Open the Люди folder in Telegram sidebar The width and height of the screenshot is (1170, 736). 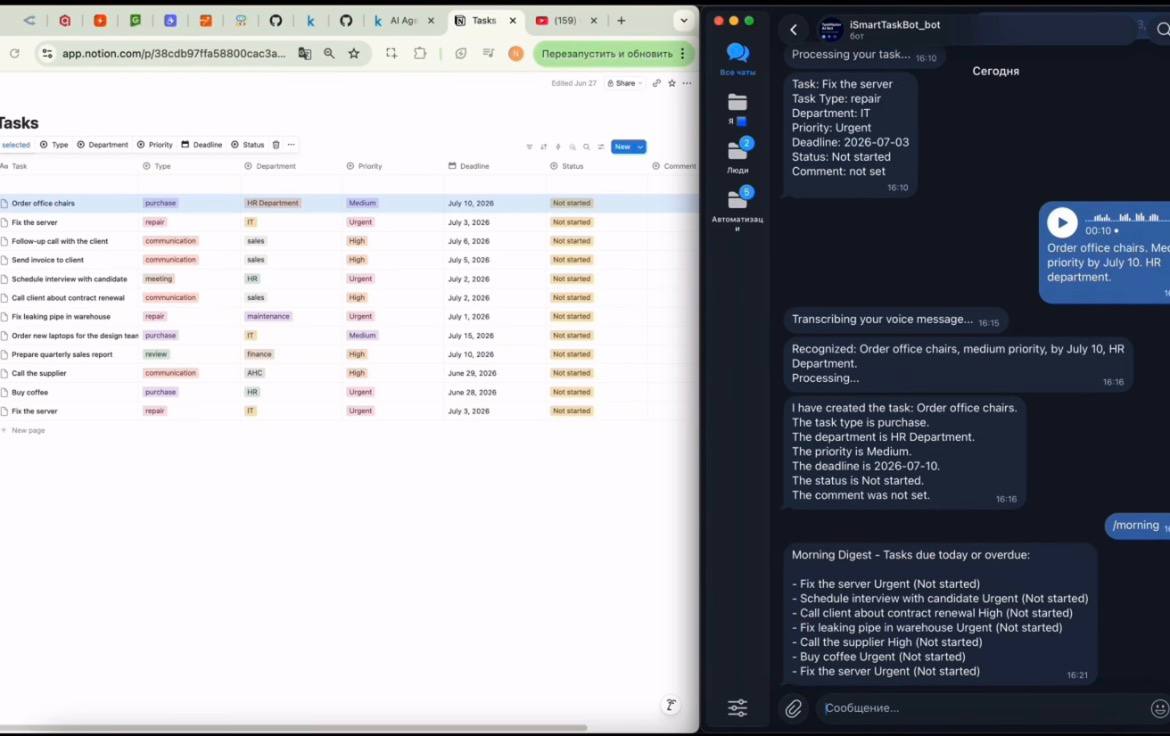pos(737,156)
